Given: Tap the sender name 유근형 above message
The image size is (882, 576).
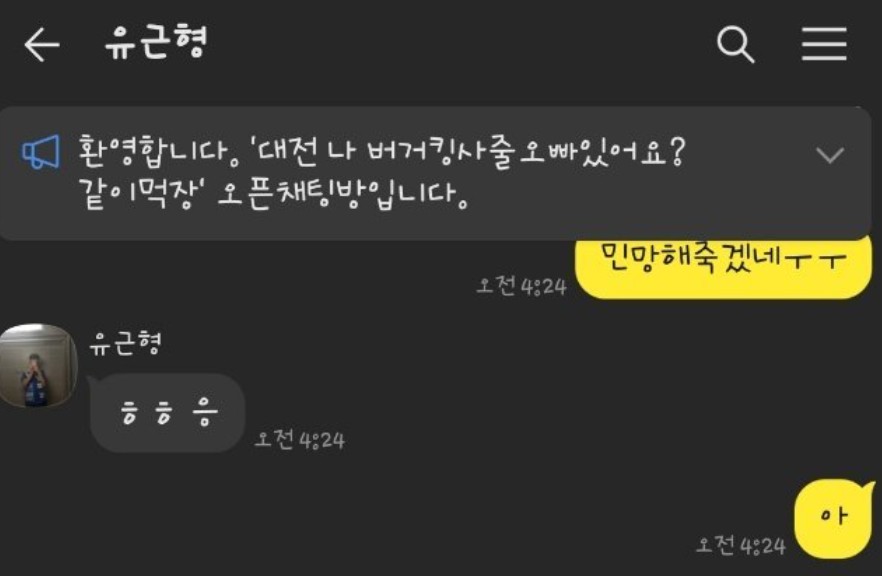Looking at the screenshot, I should click(x=125, y=343).
